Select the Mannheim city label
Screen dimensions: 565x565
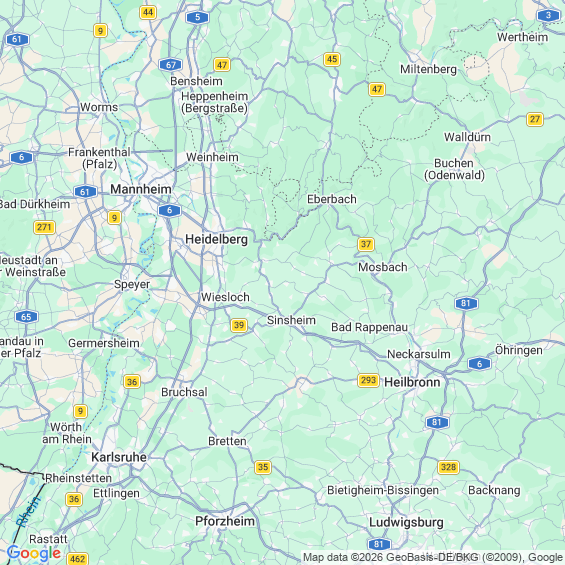click(x=141, y=189)
